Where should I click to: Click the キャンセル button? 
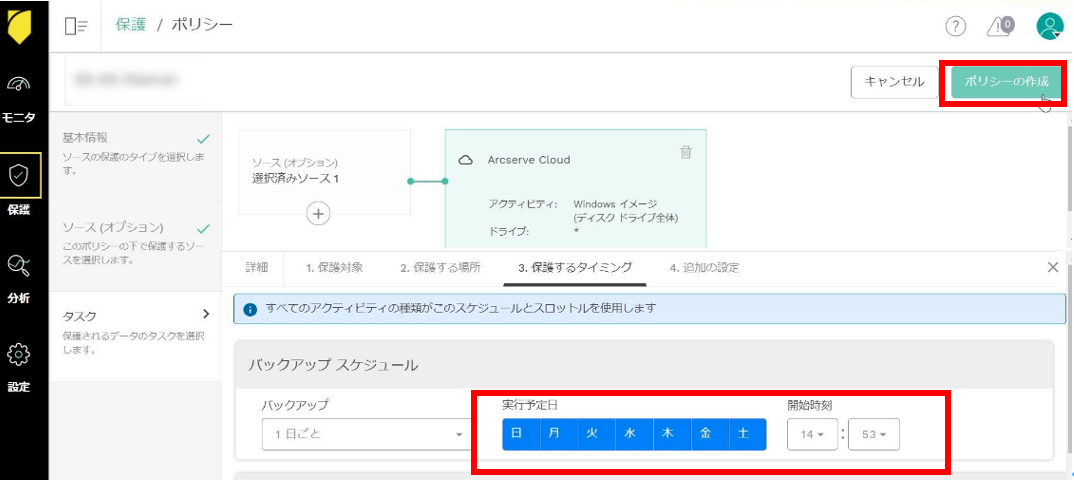pyautogui.click(x=894, y=82)
